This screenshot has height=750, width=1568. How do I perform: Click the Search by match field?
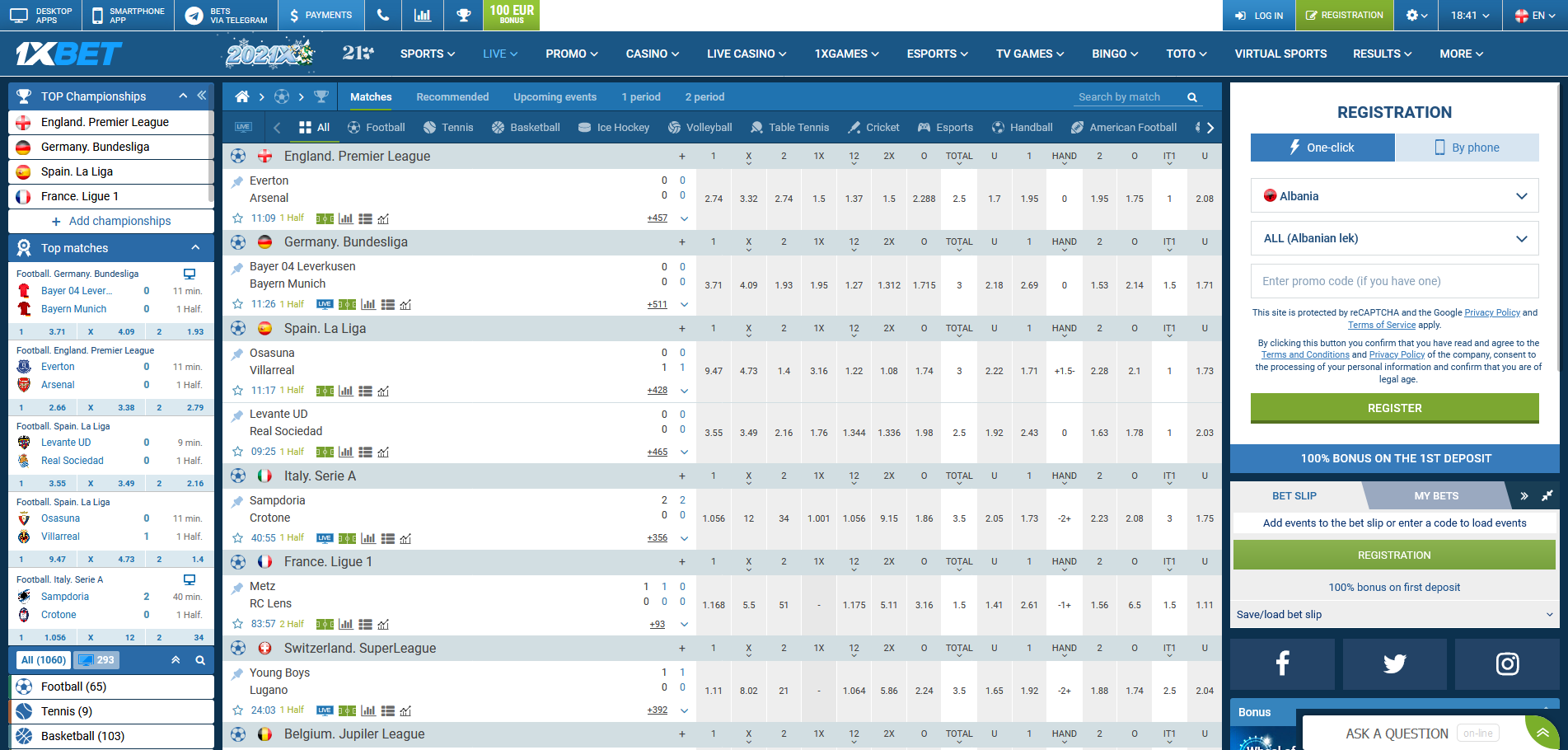tap(1129, 97)
